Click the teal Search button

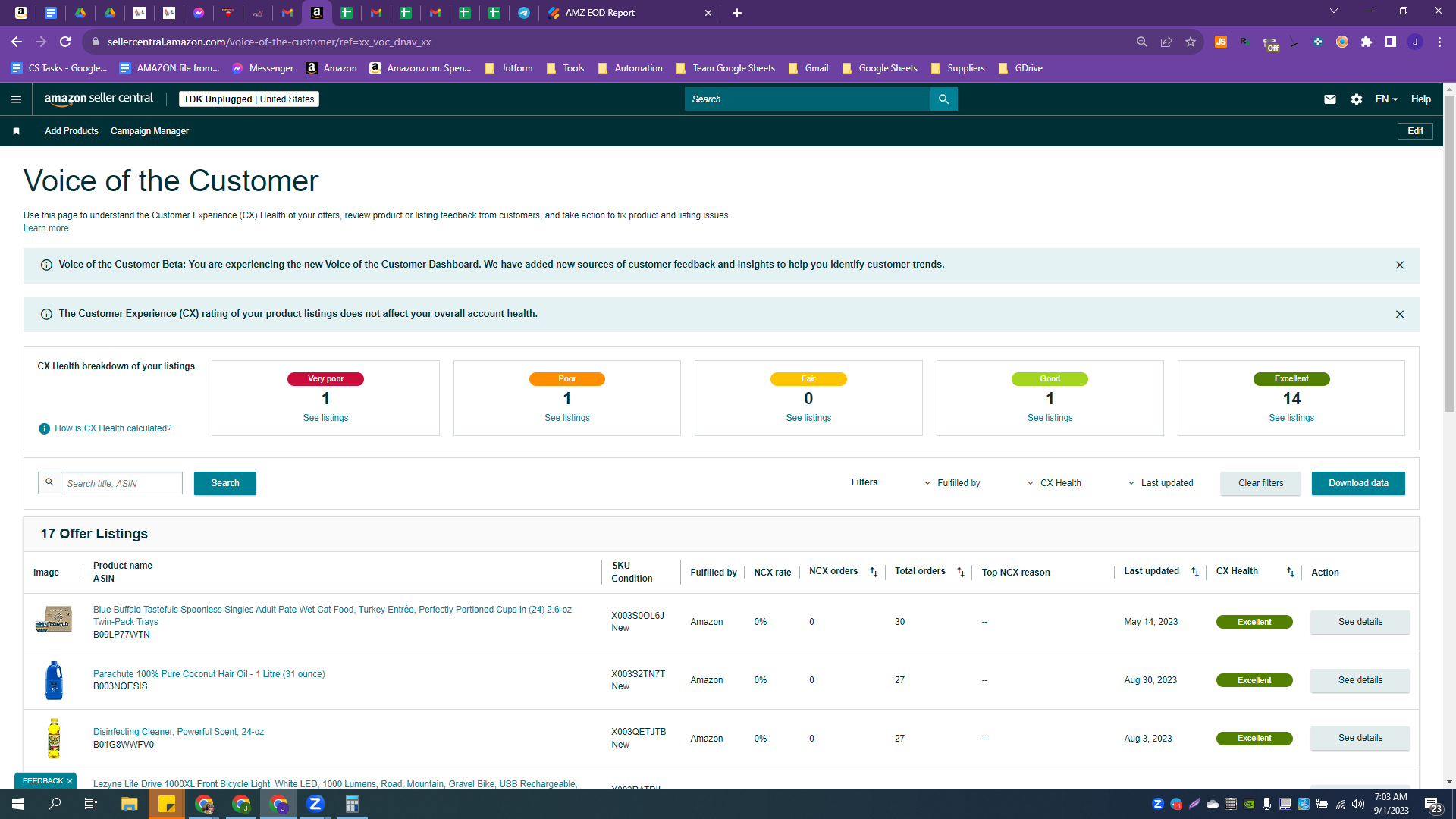tap(225, 483)
